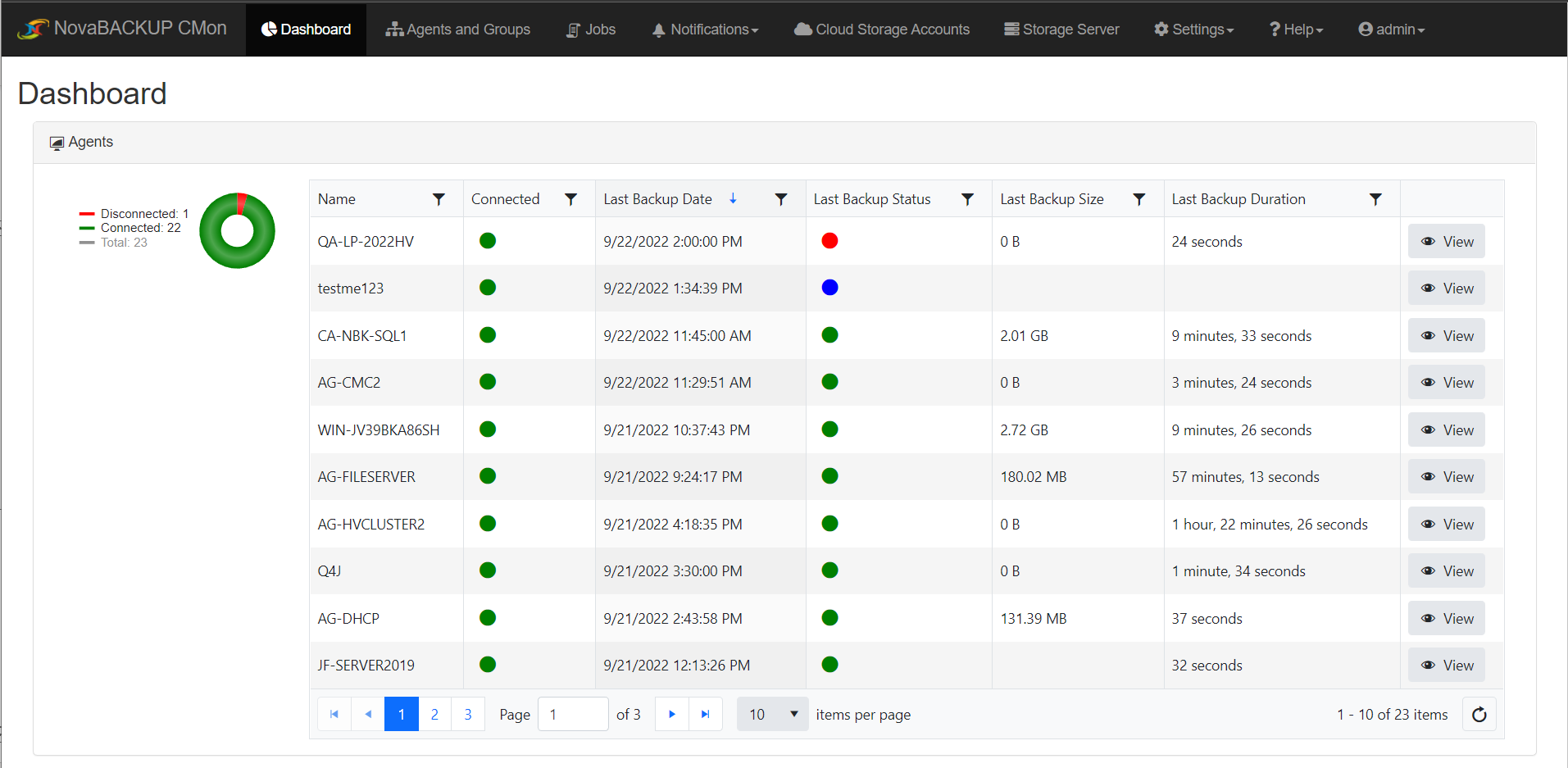1568x768 pixels.
Task: View the JF-SERVER2019 agent
Action: click(x=1447, y=666)
